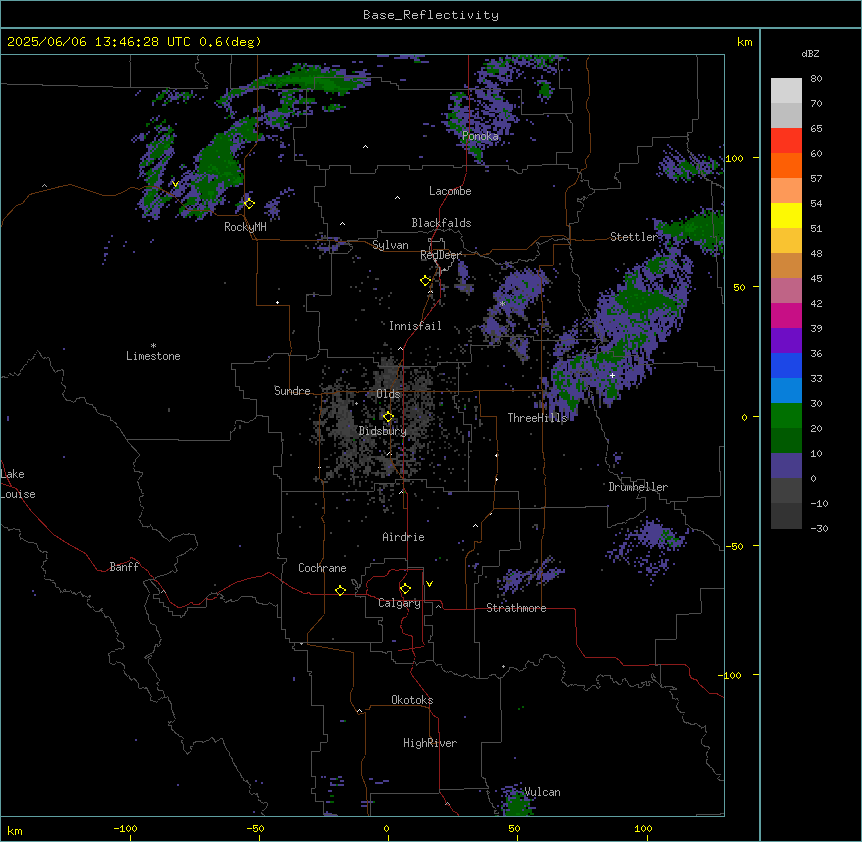Click the yellow diamond marker beside RockyMH
The width and height of the screenshot is (862, 842).
pos(249,203)
